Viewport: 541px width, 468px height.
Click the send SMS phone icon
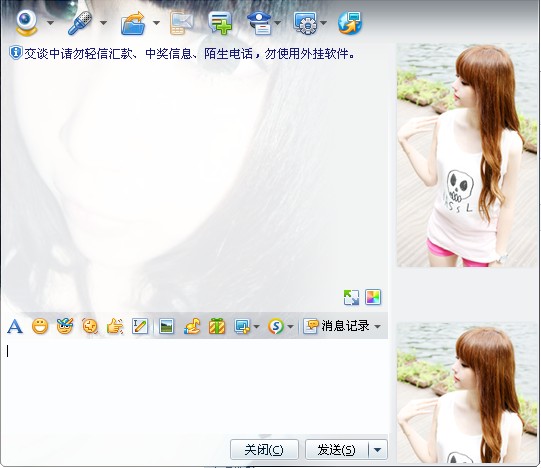pos(181,23)
